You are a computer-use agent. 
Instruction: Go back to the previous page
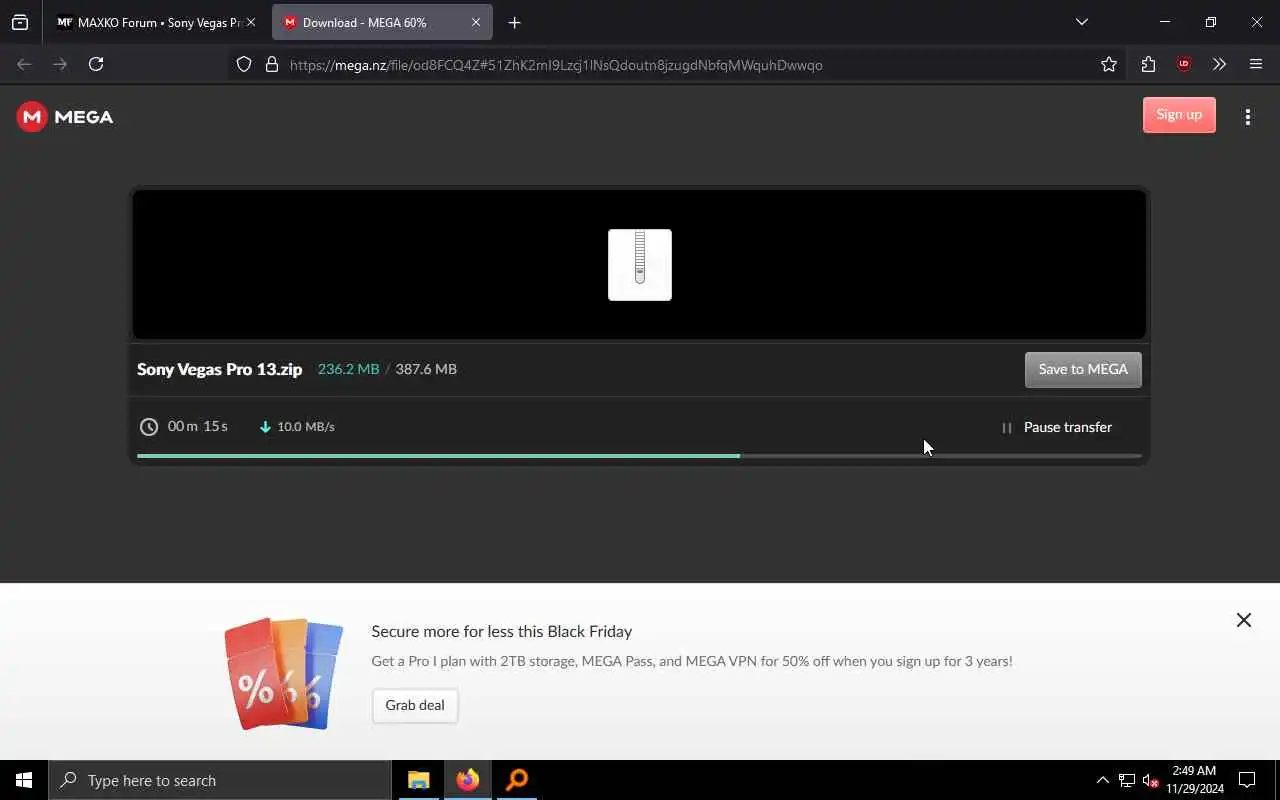(x=24, y=64)
